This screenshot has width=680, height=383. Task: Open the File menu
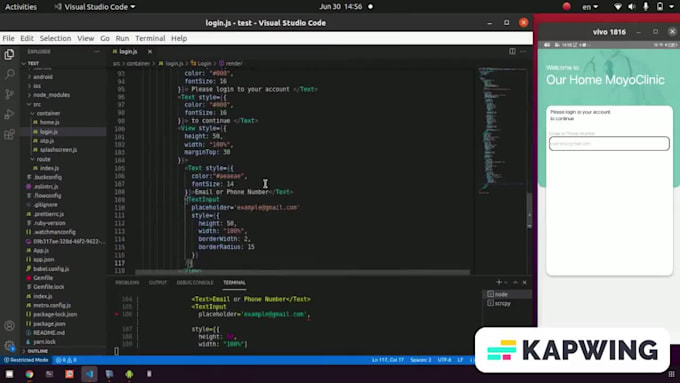click(x=8, y=38)
